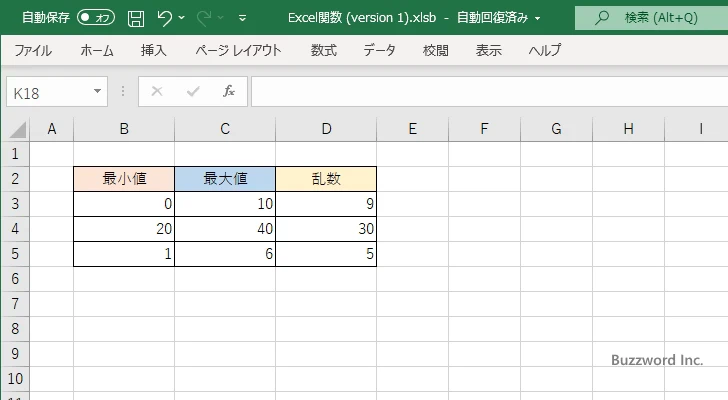The image size is (728, 400).
Task: Open the ヘルプ tab
Action: 545,50
